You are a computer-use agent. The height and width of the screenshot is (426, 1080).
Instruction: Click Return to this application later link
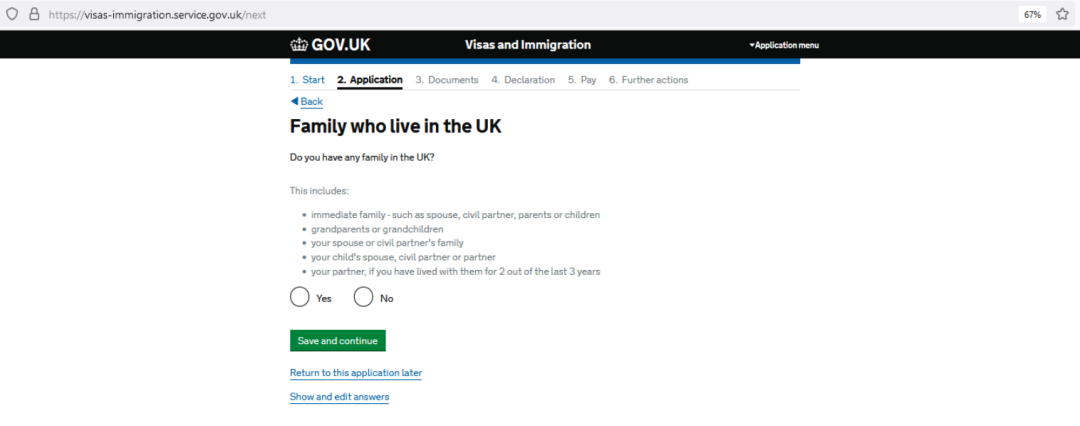click(x=355, y=373)
